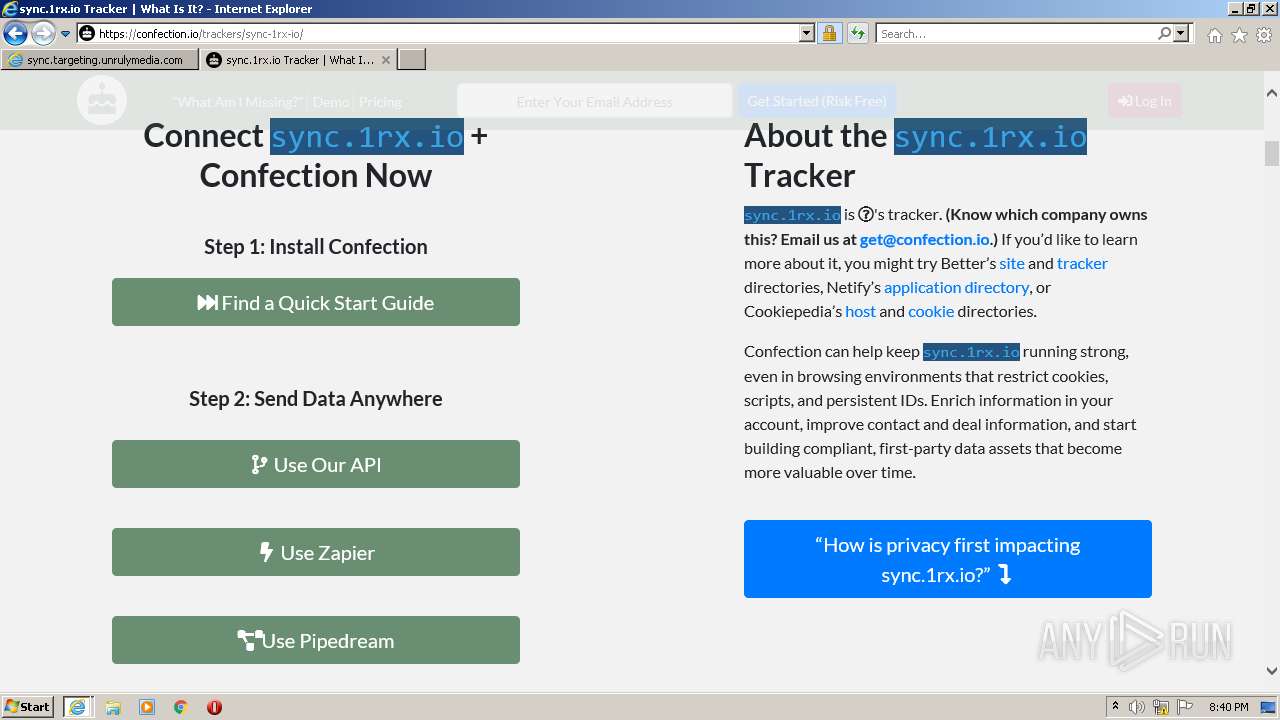Open the Tools gear icon

[1264, 35]
